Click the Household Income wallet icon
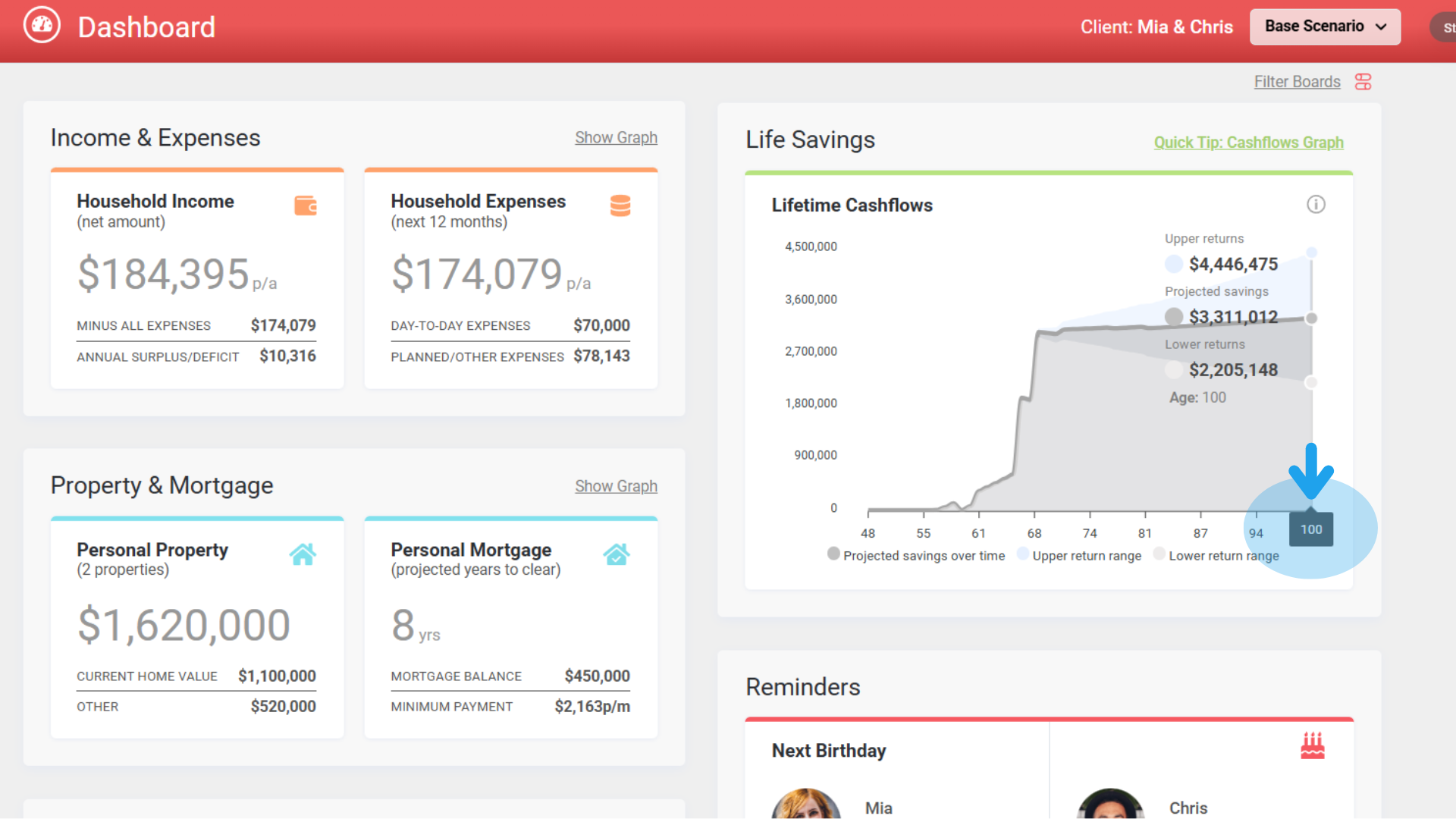 pos(305,206)
